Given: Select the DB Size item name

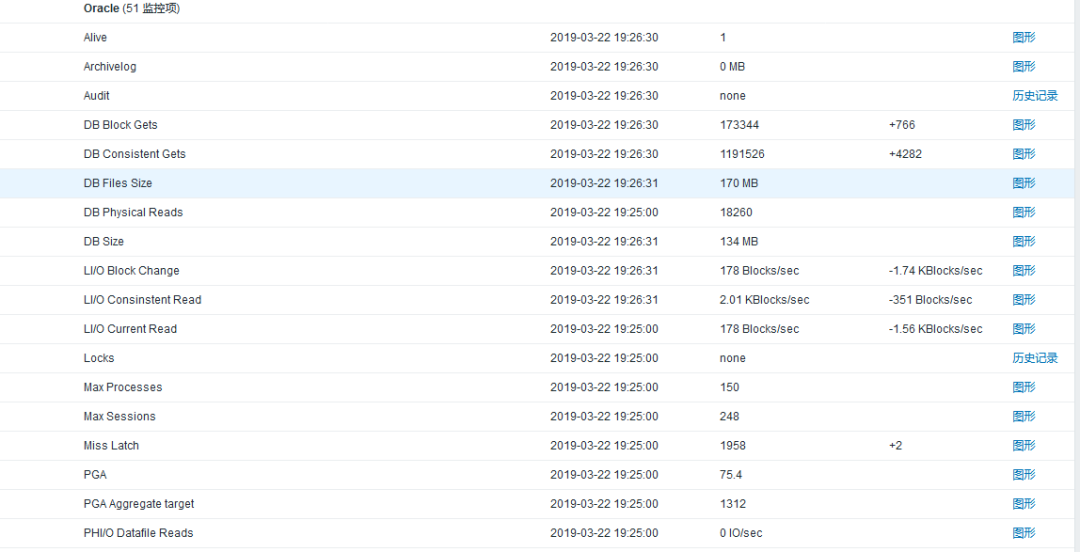Looking at the screenshot, I should coord(103,241).
